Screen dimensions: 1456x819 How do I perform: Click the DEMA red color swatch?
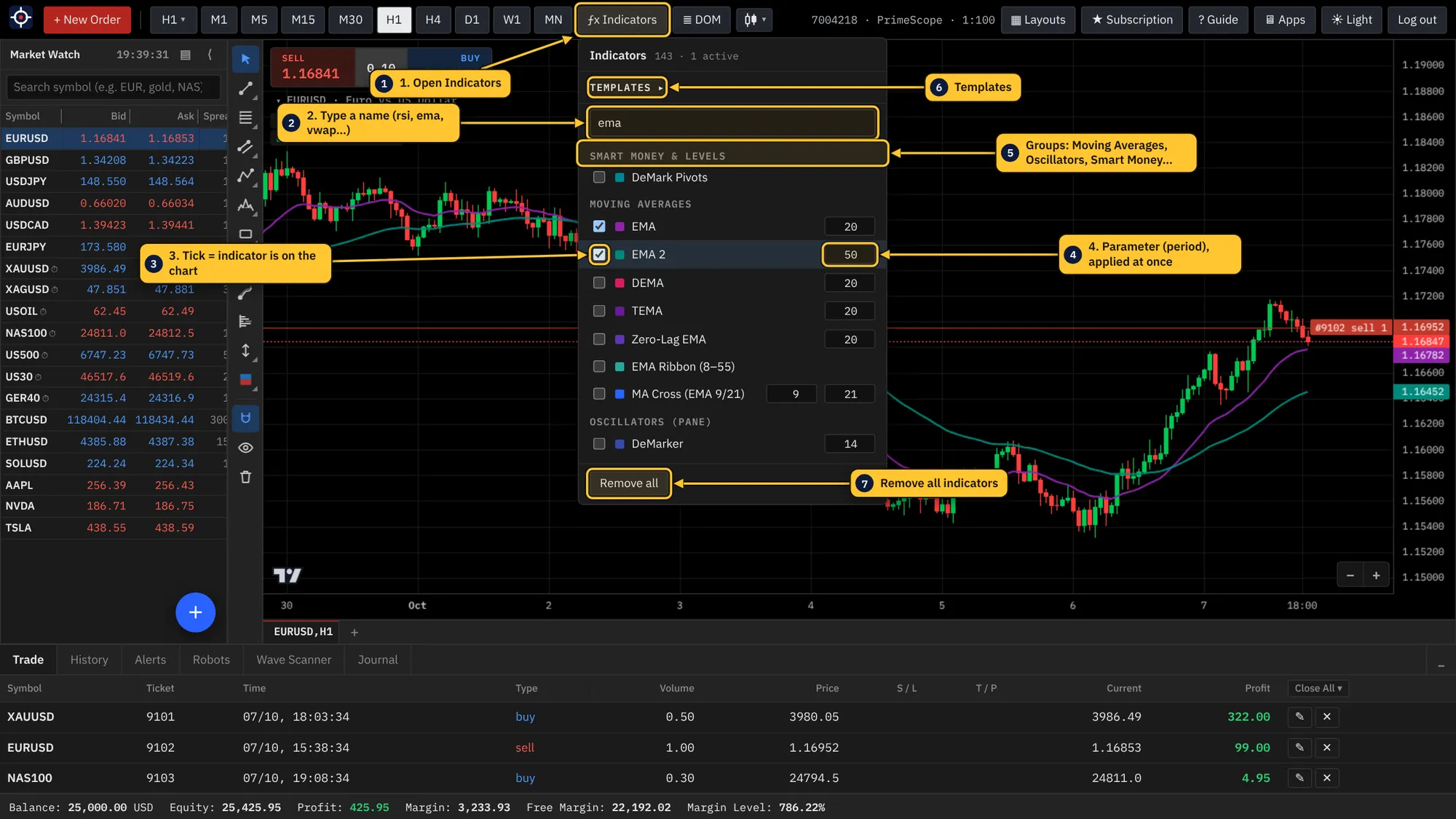point(620,283)
